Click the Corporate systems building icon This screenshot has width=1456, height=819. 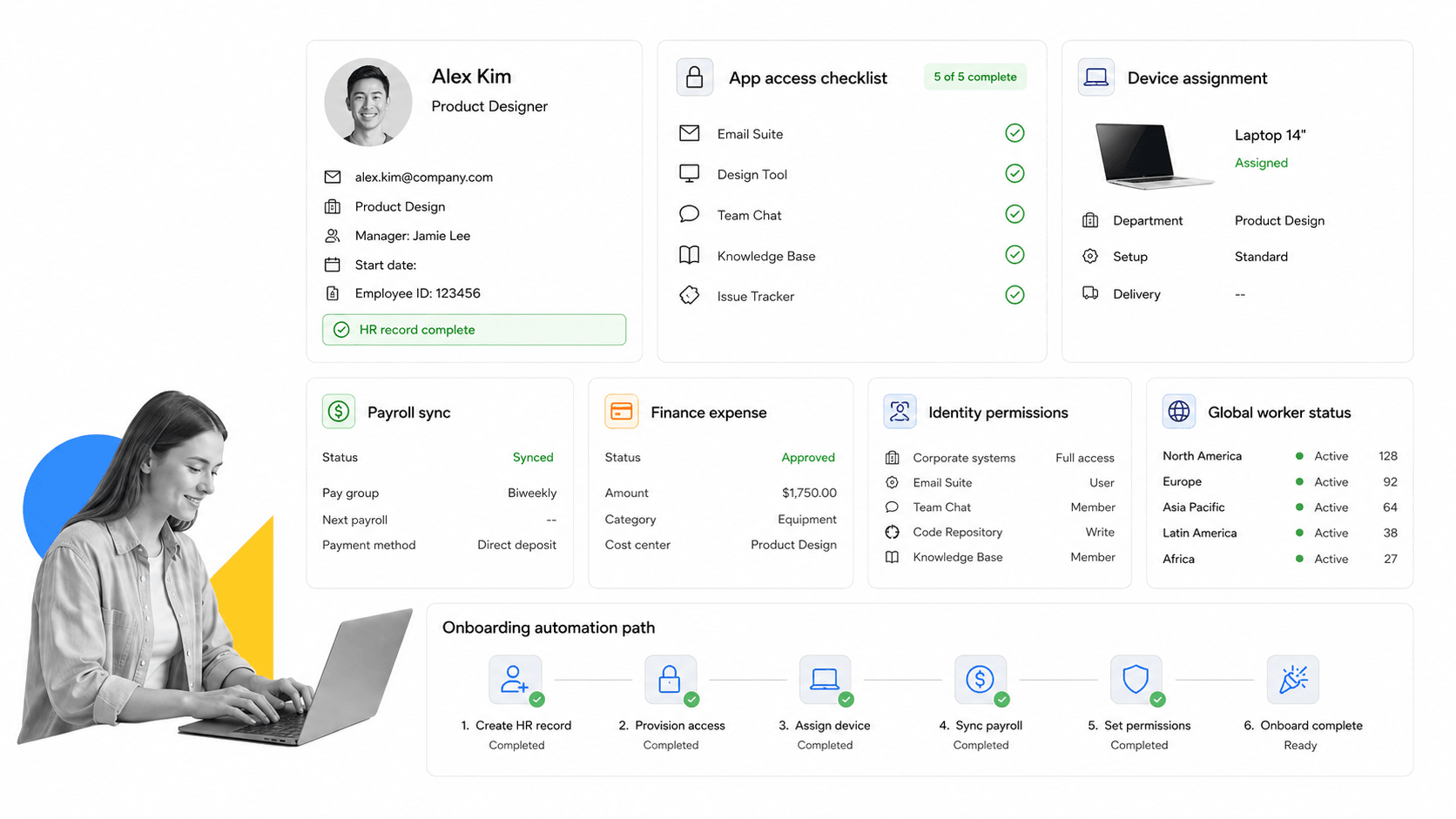[892, 457]
